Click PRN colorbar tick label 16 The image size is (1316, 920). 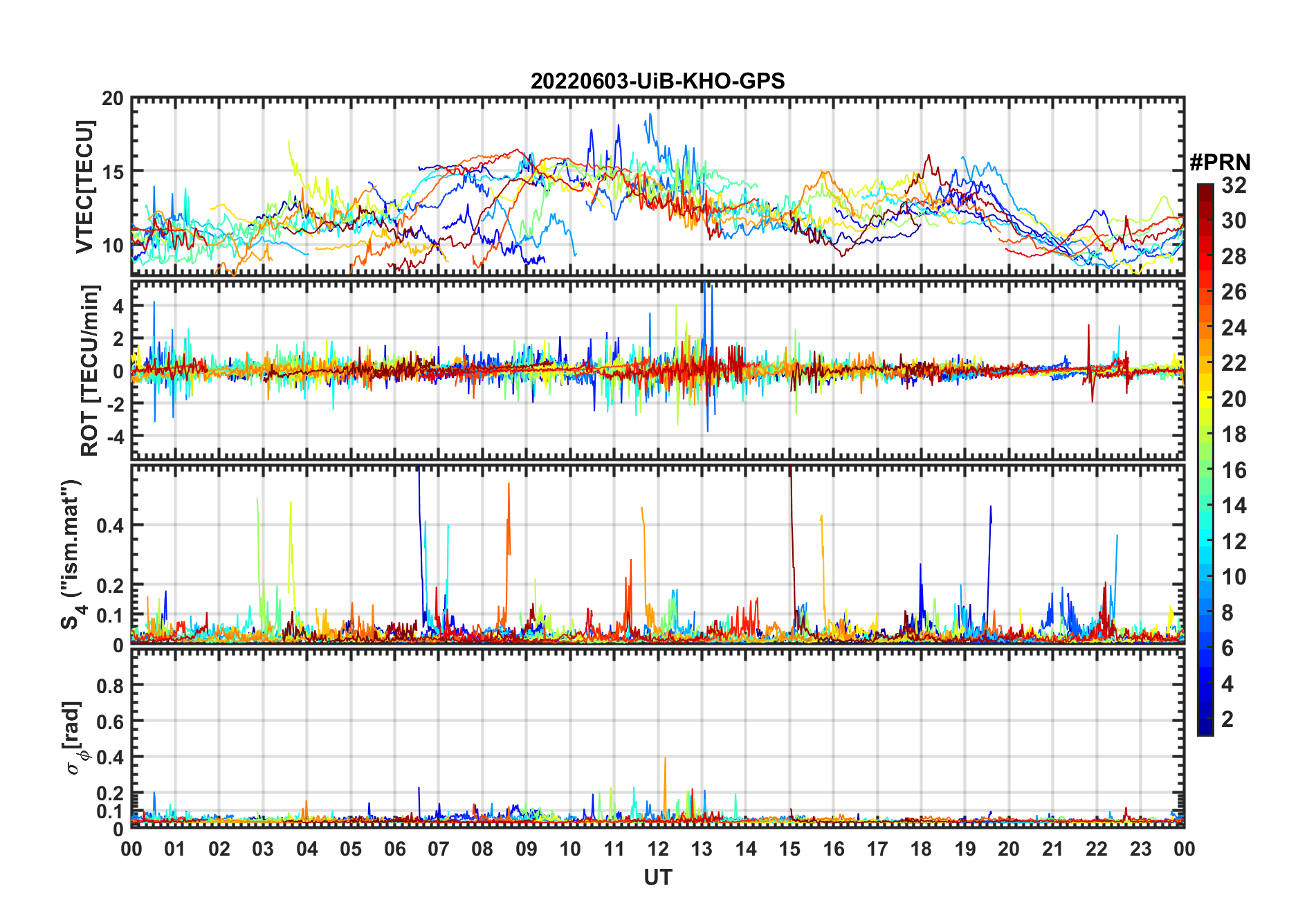click(1234, 470)
